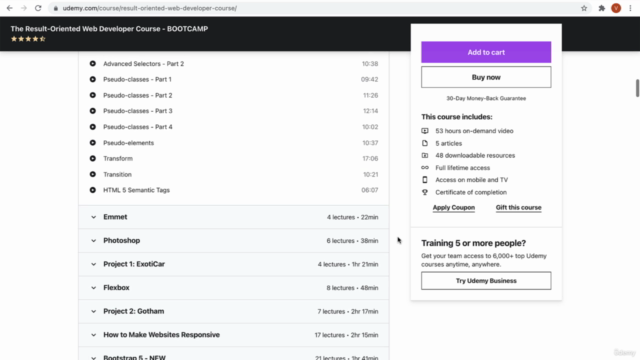This screenshot has height=360, width=640.
Task: Click the lifetime access infinity icon
Action: pyautogui.click(x=425, y=168)
